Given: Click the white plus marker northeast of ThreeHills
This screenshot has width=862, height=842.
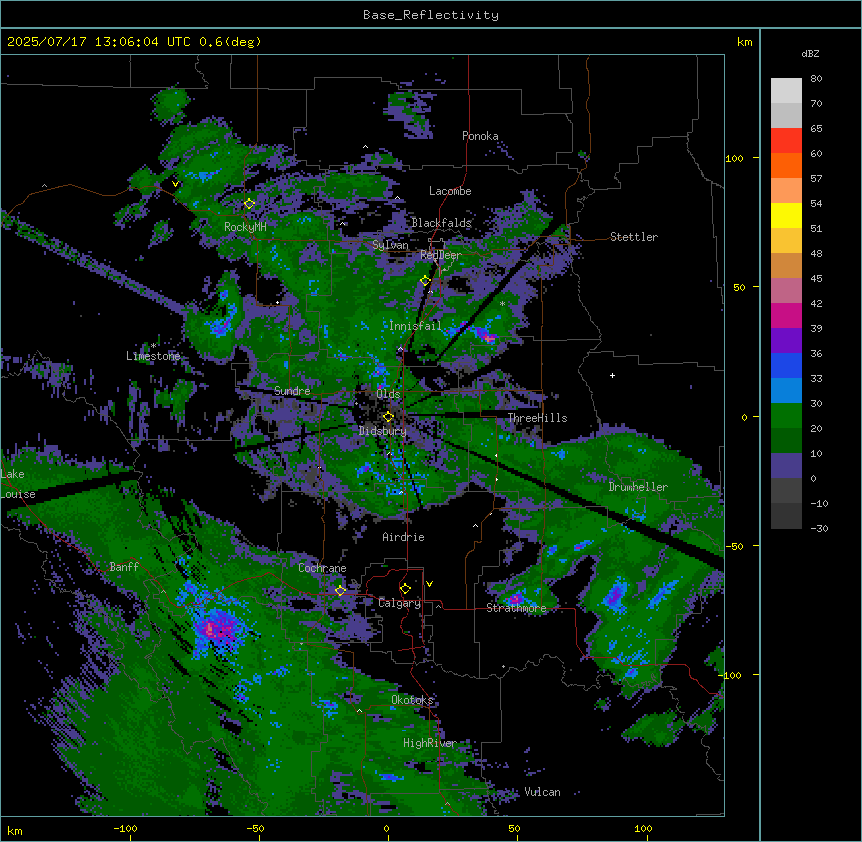Looking at the screenshot, I should pyautogui.click(x=612, y=375).
